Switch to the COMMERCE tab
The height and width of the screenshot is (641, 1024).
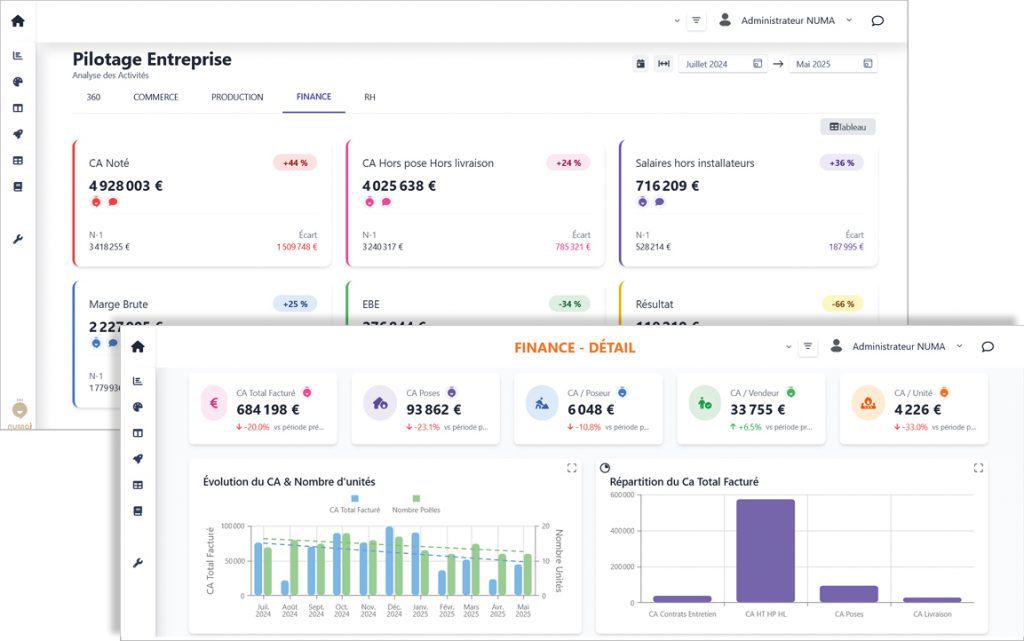[x=156, y=97]
